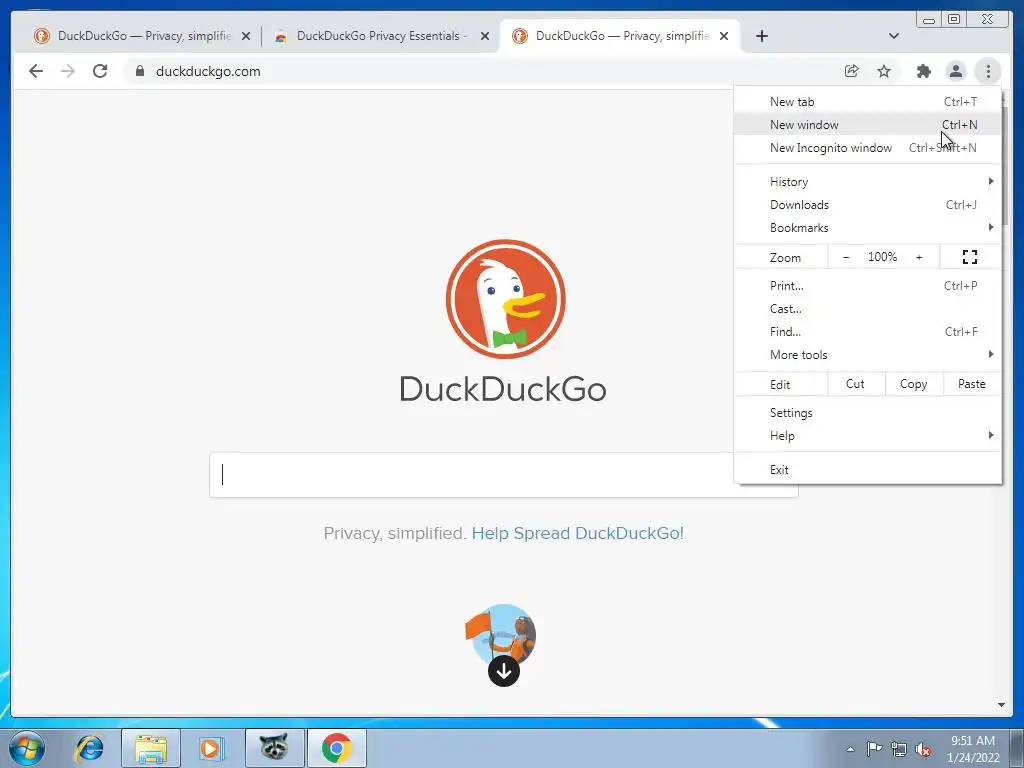The image size is (1024, 768).
Task: Go back with the browser back arrow
Action: (x=36, y=71)
